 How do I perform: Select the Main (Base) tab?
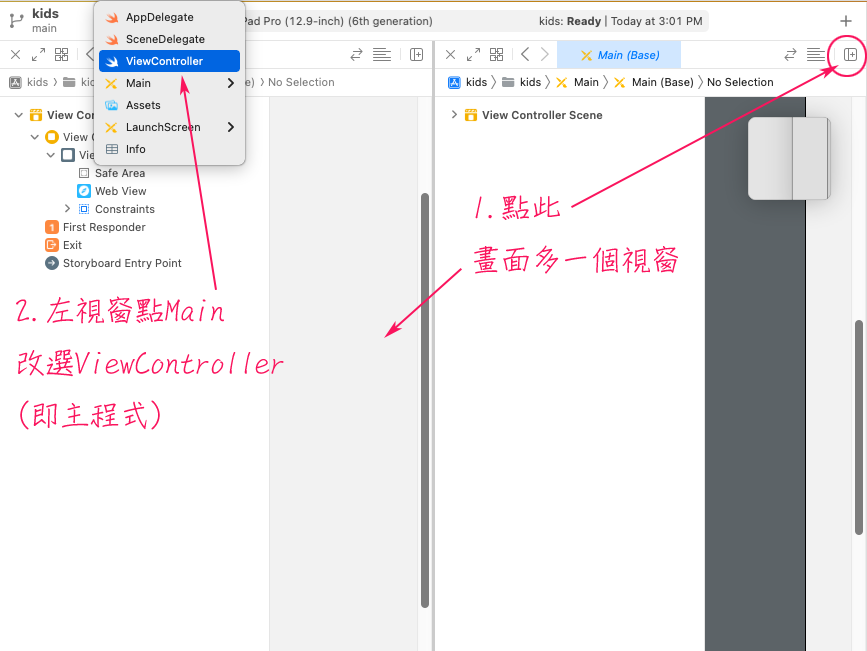[619, 55]
